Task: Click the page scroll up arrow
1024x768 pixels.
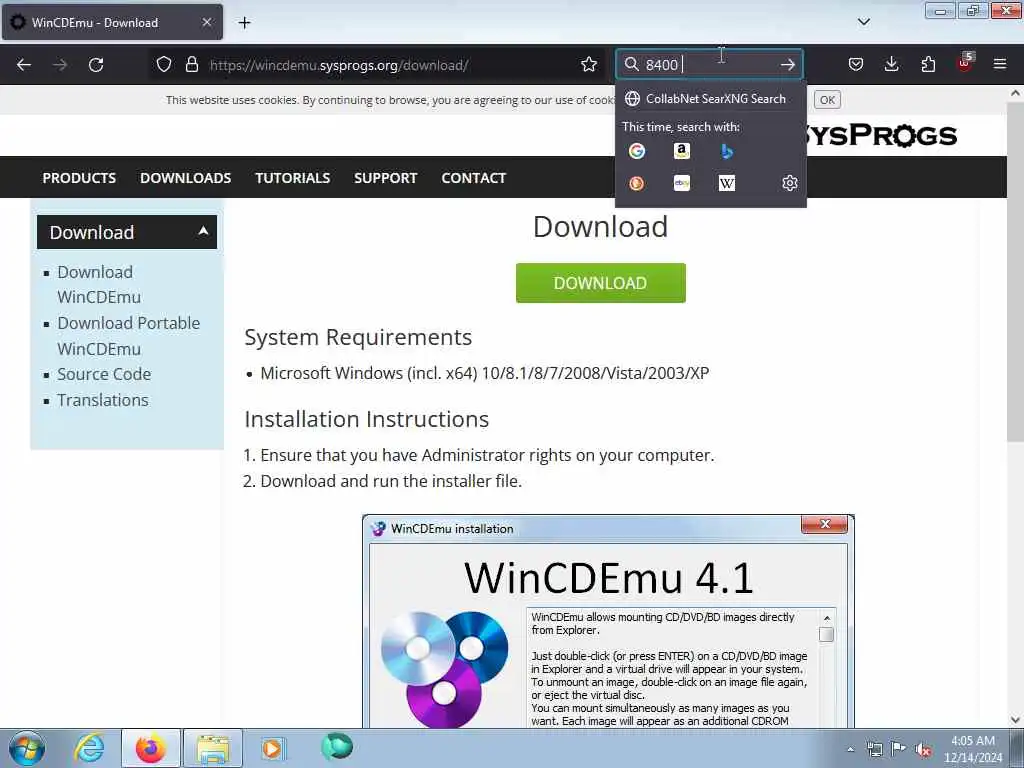Action: click(x=1015, y=93)
